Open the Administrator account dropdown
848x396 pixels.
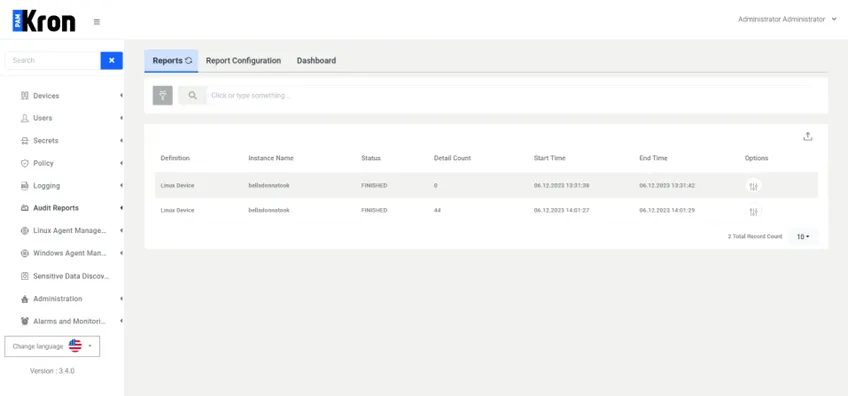tap(787, 19)
